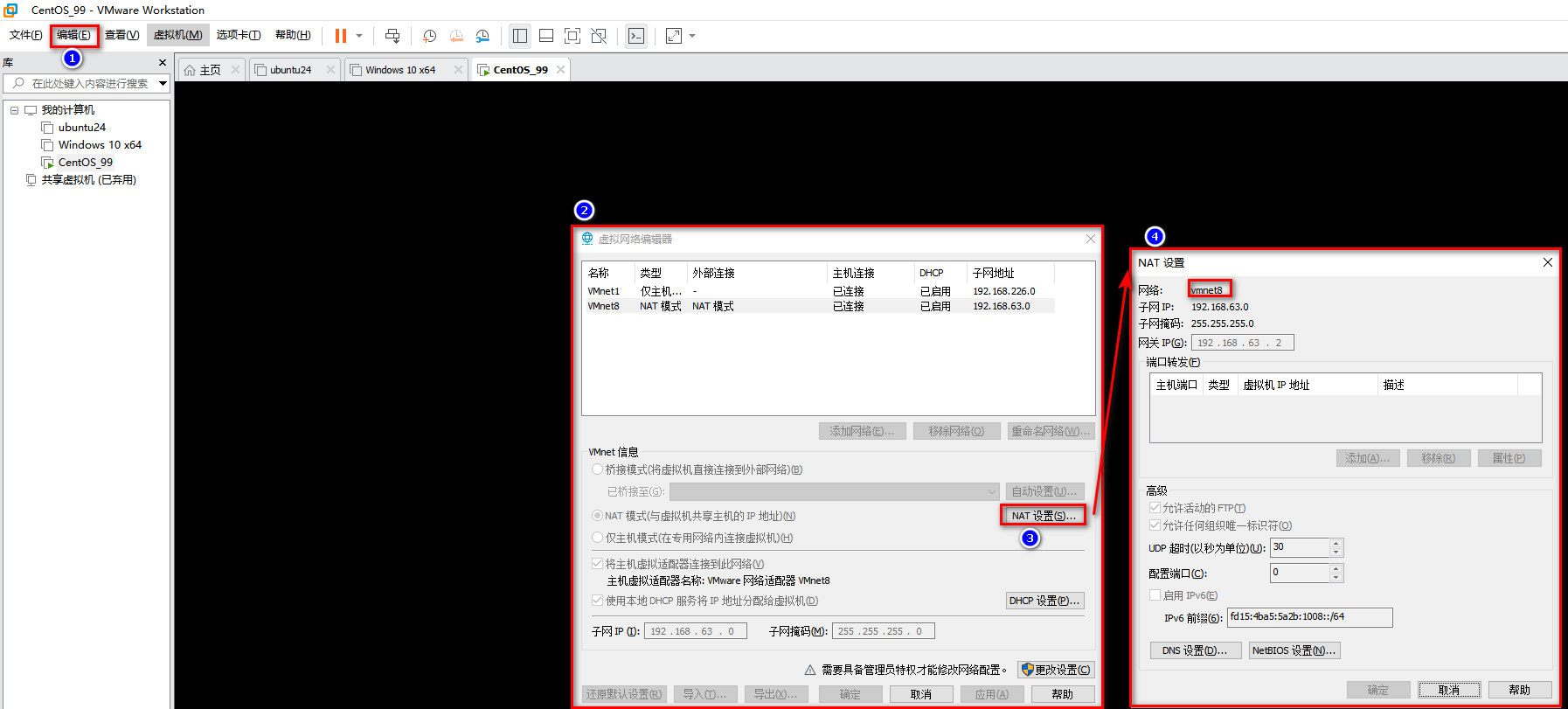Increase the UDP 超时 spinner value
Viewport: 1568px width, 709px height.
click(x=1336, y=543)
